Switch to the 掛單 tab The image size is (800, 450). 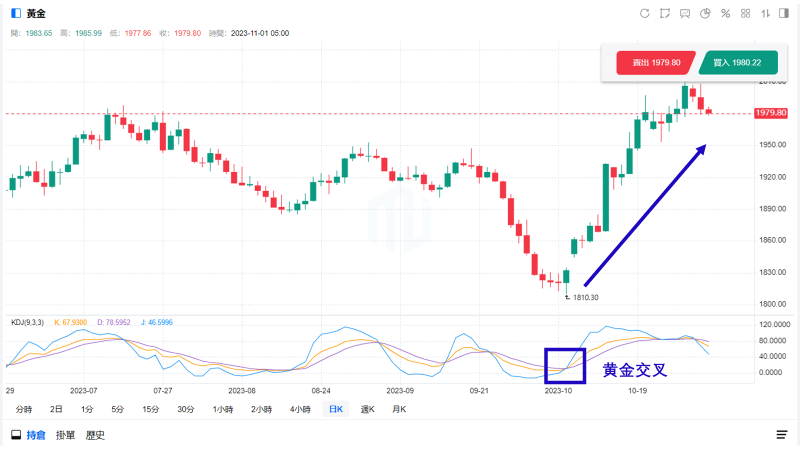pyautogui.click(x=65, y=435)
